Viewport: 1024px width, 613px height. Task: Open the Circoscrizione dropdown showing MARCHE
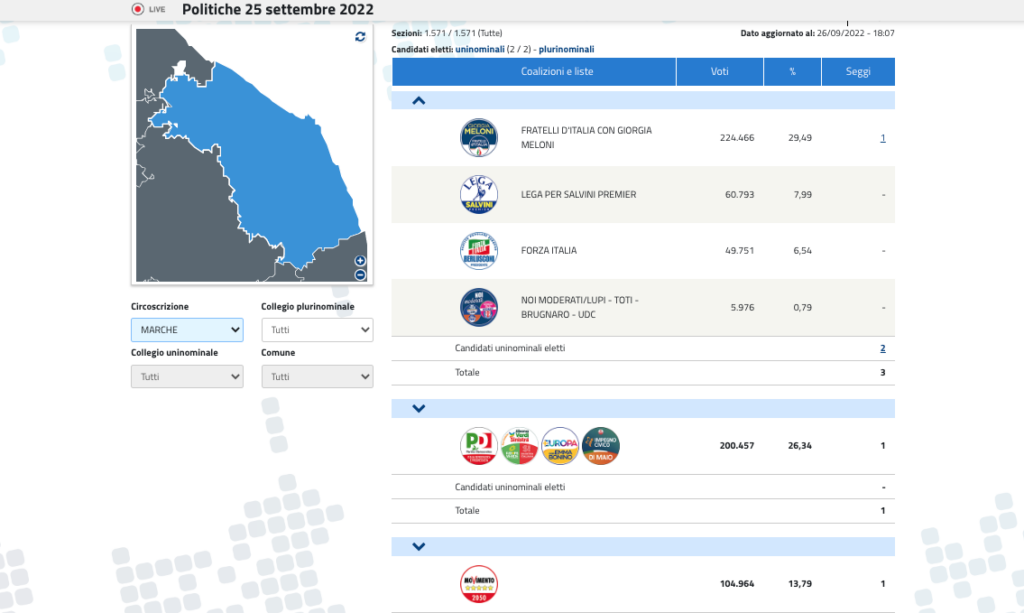(187, 330)
